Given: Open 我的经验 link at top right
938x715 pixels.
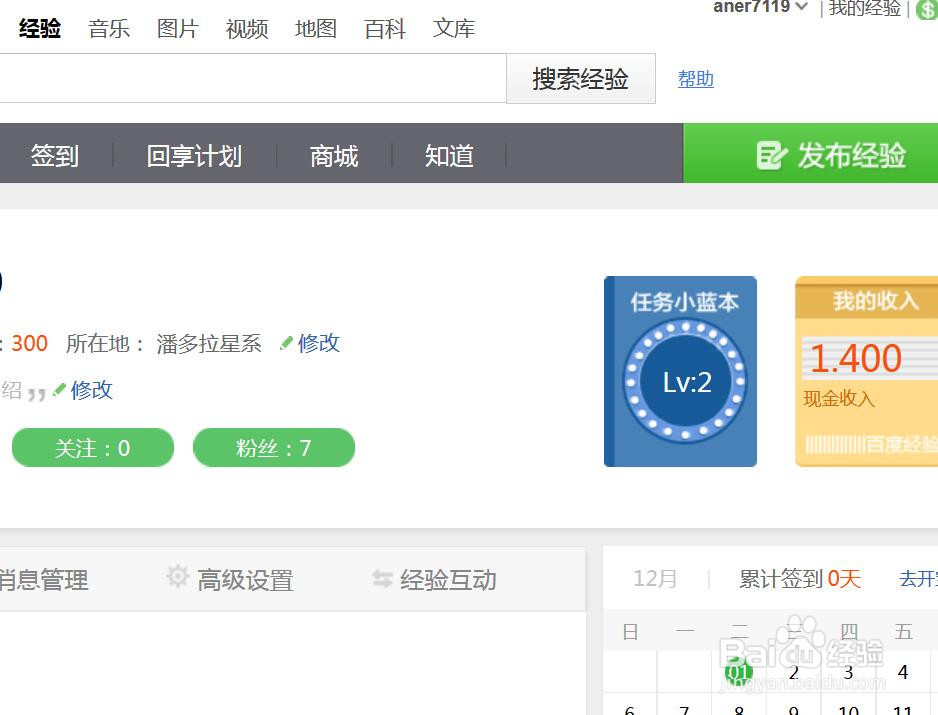Looking at the screenshot, I should coord(864,8).
